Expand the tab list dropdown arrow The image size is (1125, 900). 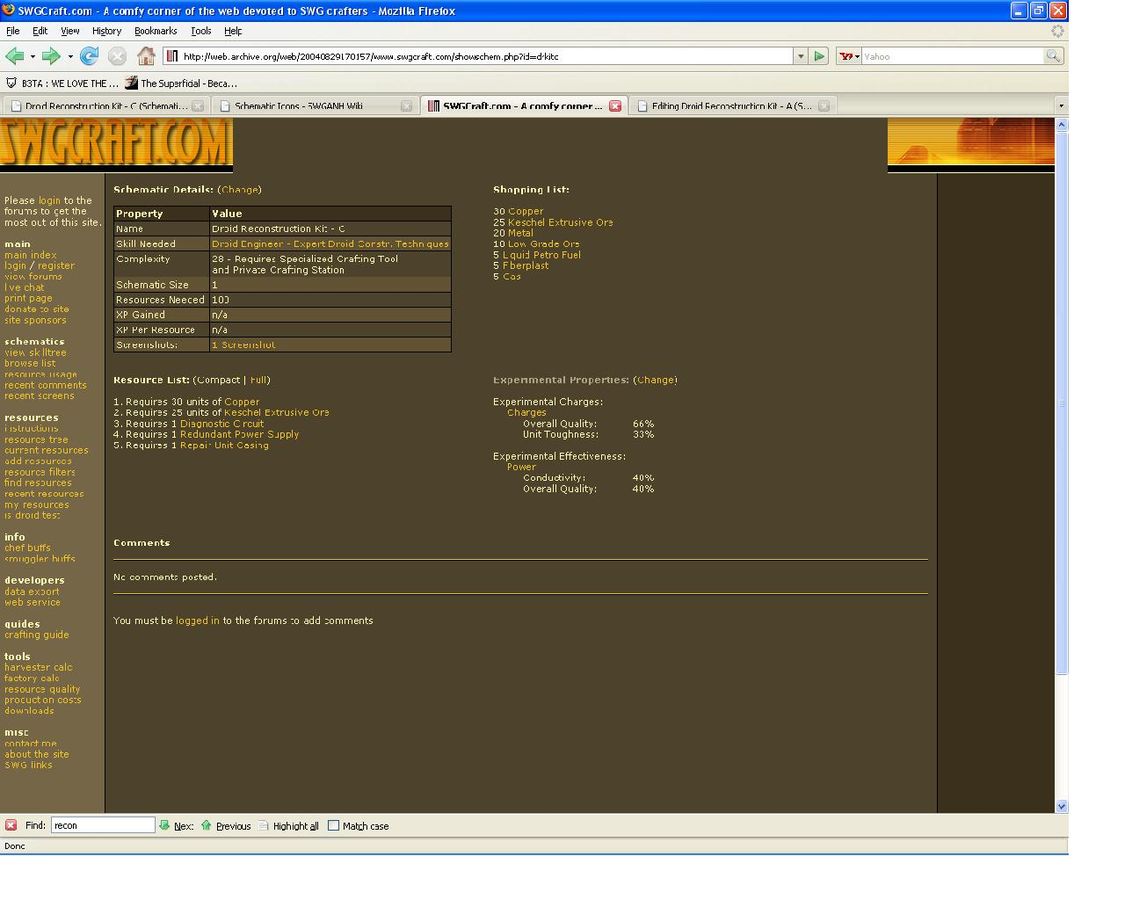coord(1061,105)
